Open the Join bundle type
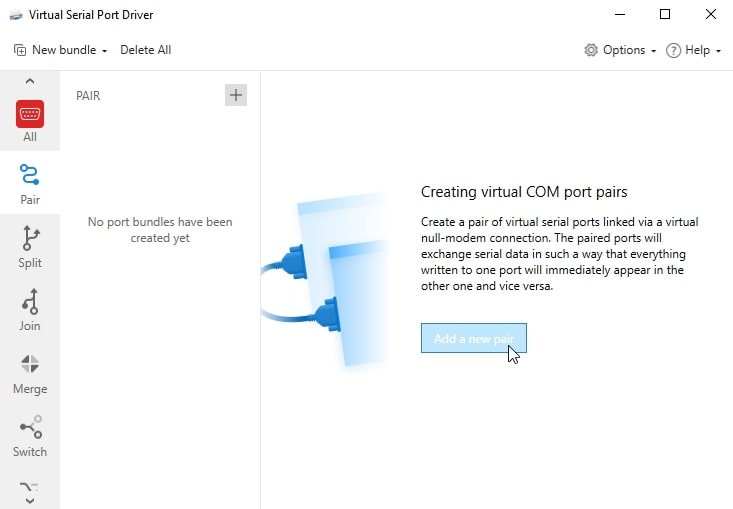This screenshot has width=733, height=509. [30, 310]
